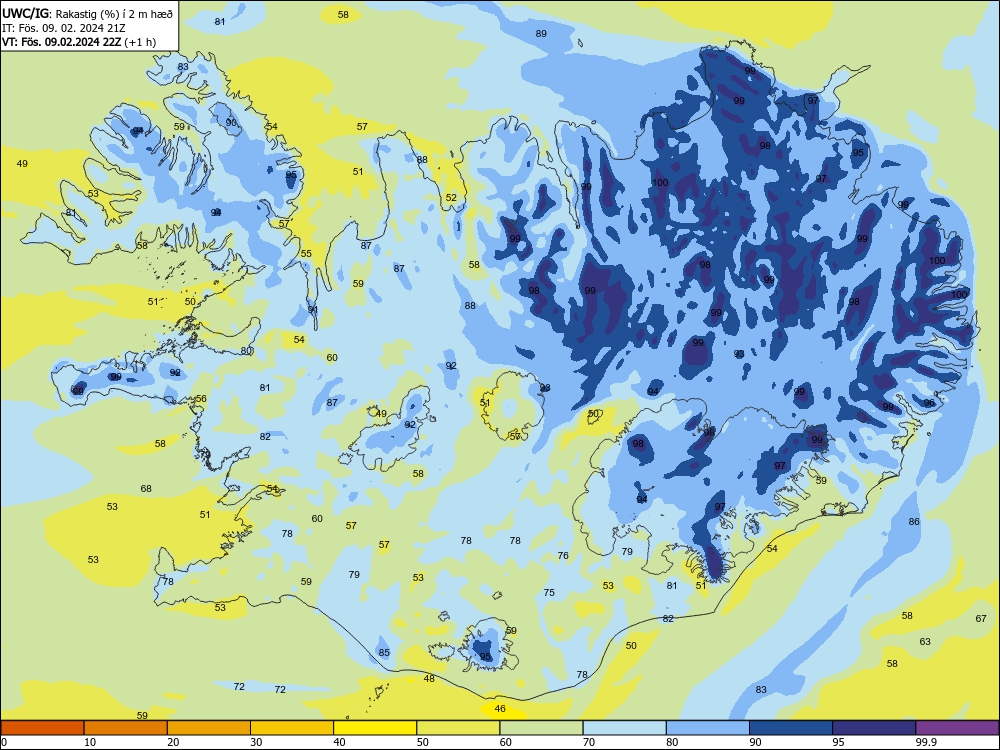Click the humidity value 52 on the map

point(451,198)
